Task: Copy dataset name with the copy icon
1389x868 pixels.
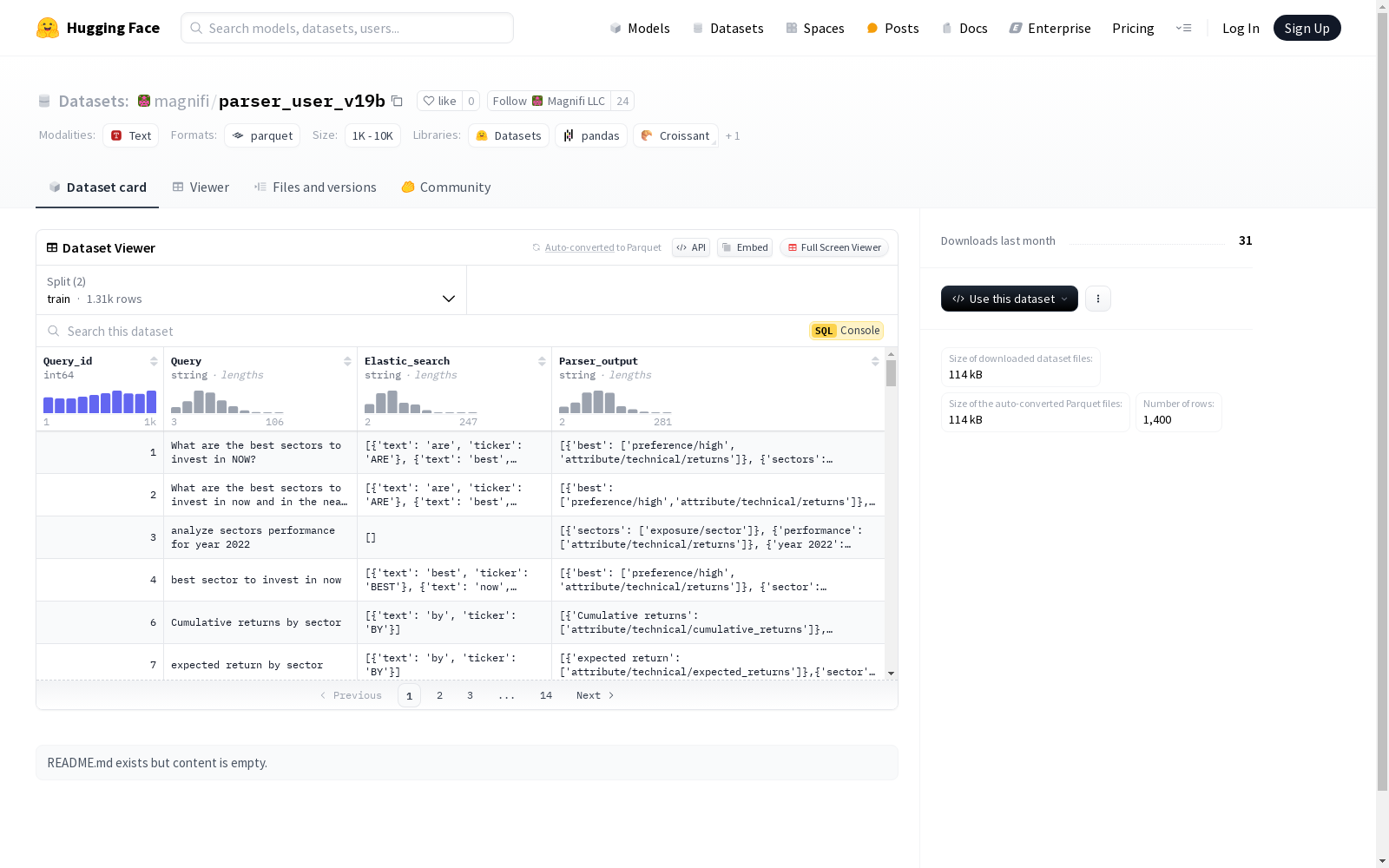Action: pyautogui.click(x=397, y=101)
